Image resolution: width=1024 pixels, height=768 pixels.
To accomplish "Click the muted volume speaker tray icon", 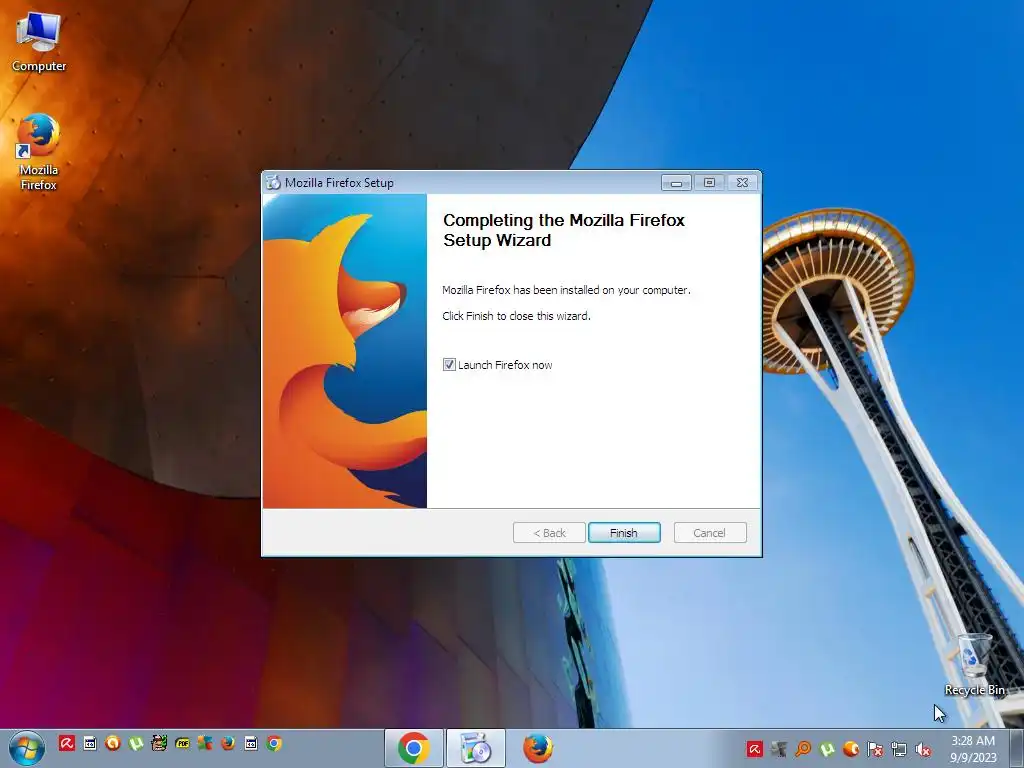I will tap(923, 749).
